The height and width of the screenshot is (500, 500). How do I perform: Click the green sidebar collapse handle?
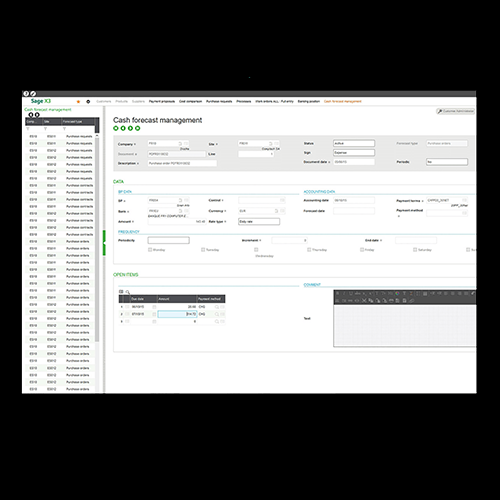(104, 243)
